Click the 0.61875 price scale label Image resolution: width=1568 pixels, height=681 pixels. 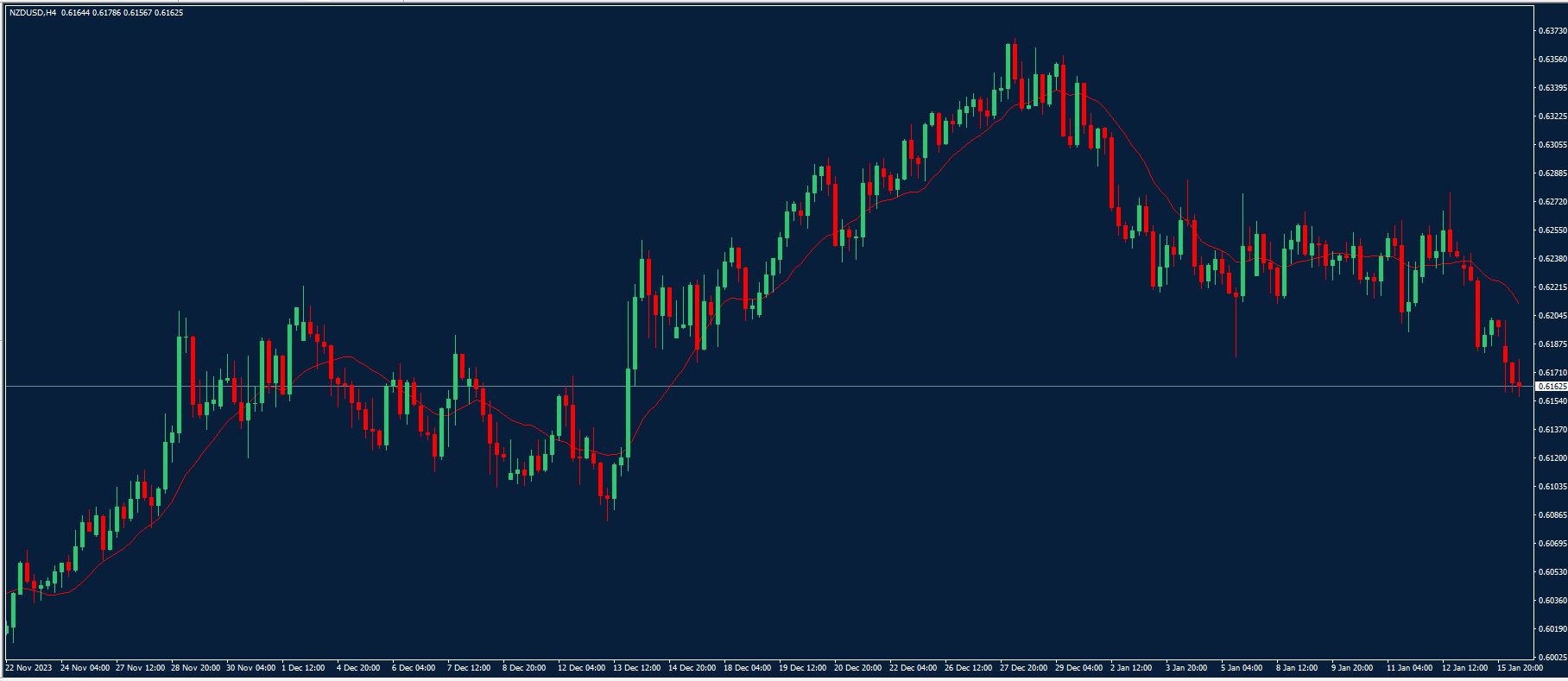pos(1552,344)
